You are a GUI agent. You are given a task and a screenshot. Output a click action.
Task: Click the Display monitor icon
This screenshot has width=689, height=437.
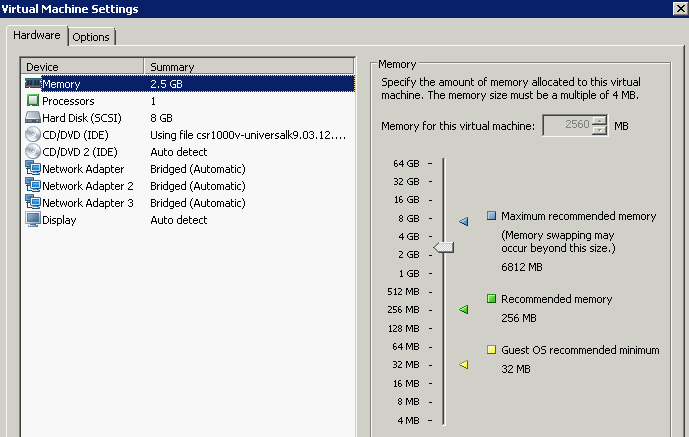click(x=33, y=219)
